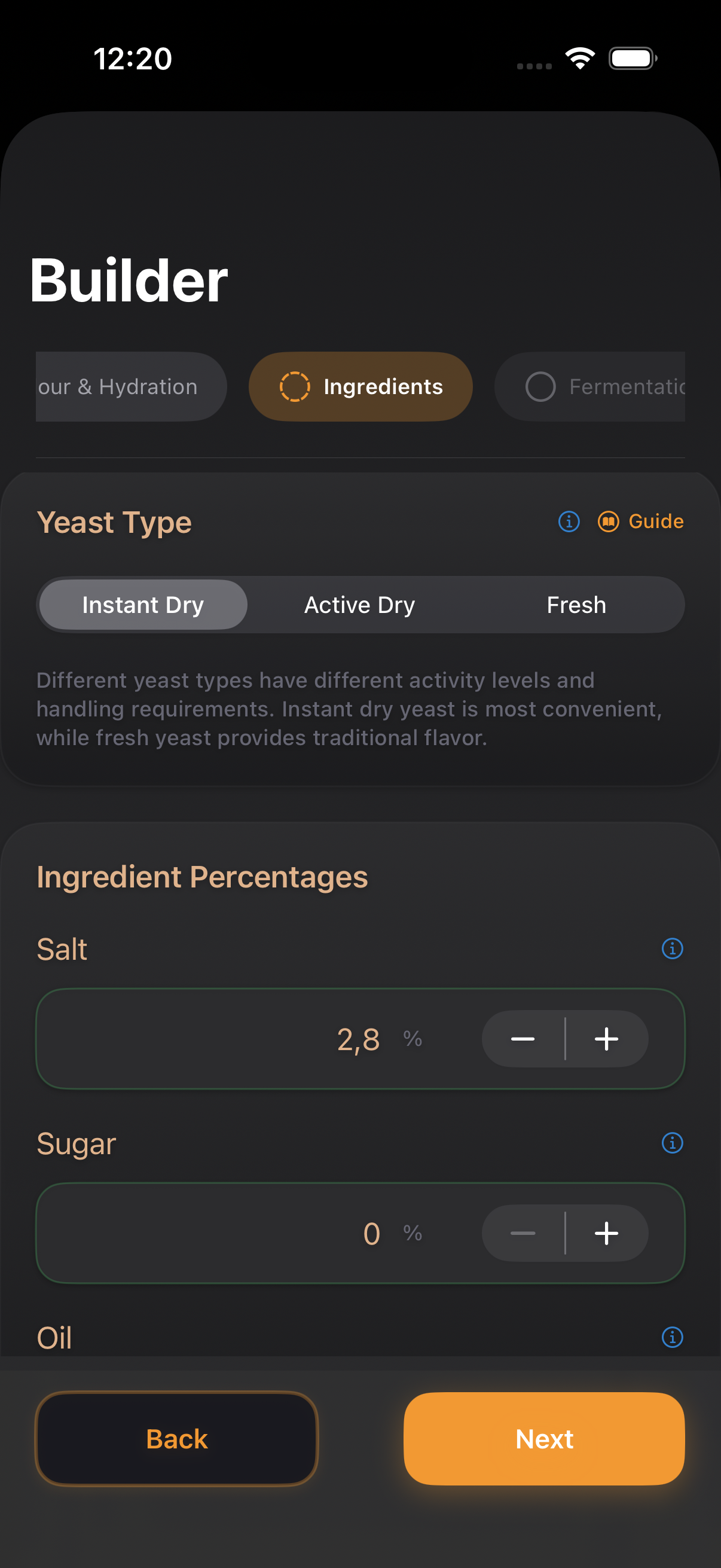The height and width of the screenshot is (1568, 721).
Task: Show info about the Salt percentage
Action: coord(672,948)
